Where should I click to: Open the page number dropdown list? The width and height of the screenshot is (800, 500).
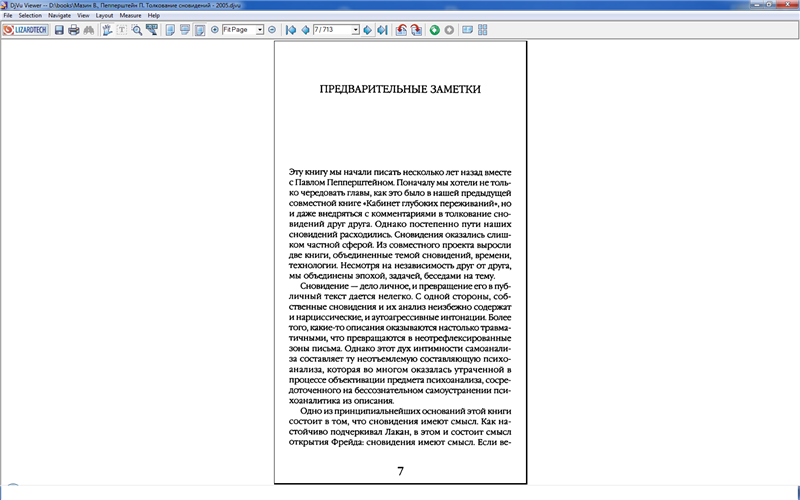(355, 30)
